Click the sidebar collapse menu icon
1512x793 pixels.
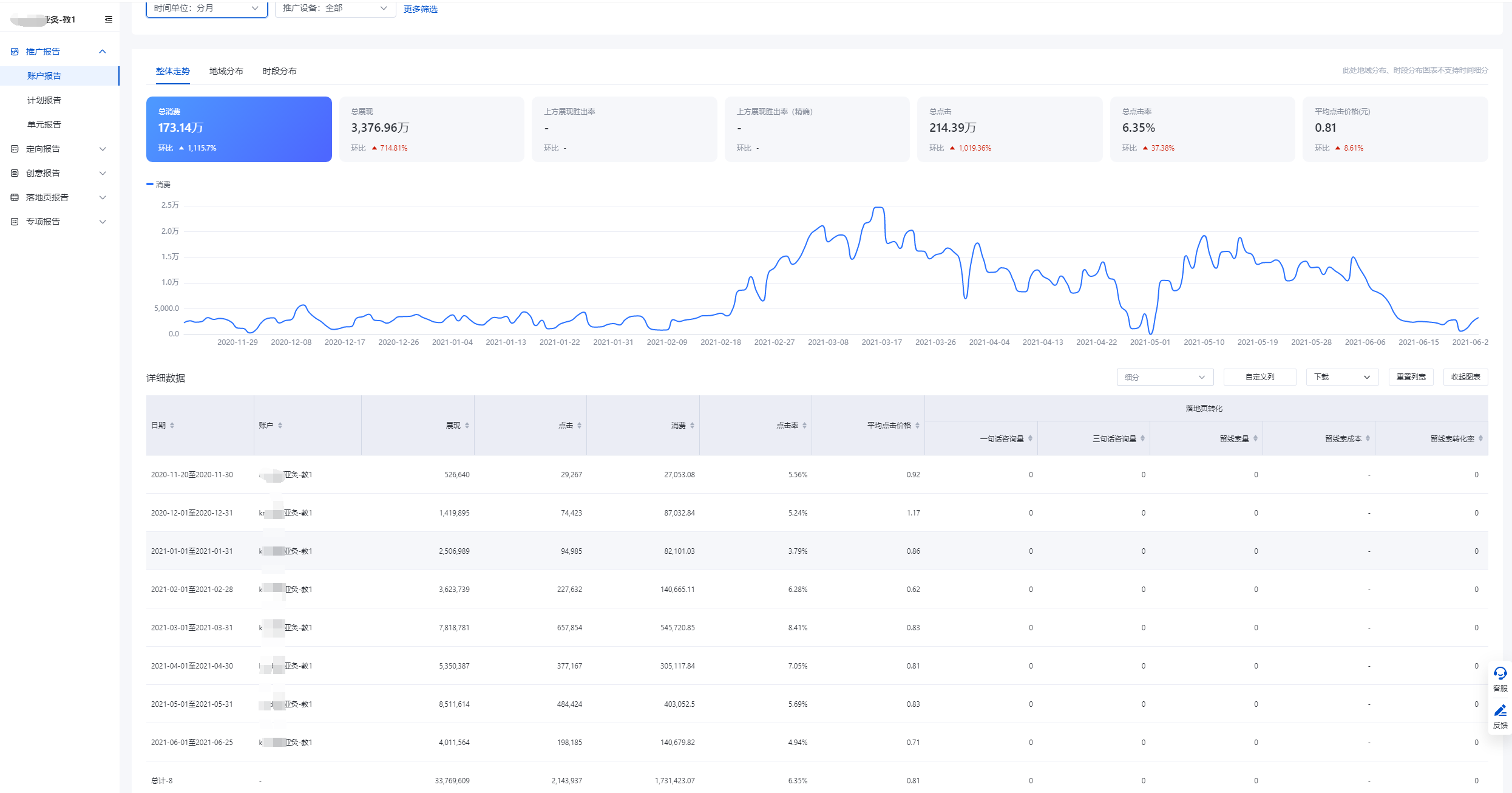pyautogui.click(x=109, y=19)
